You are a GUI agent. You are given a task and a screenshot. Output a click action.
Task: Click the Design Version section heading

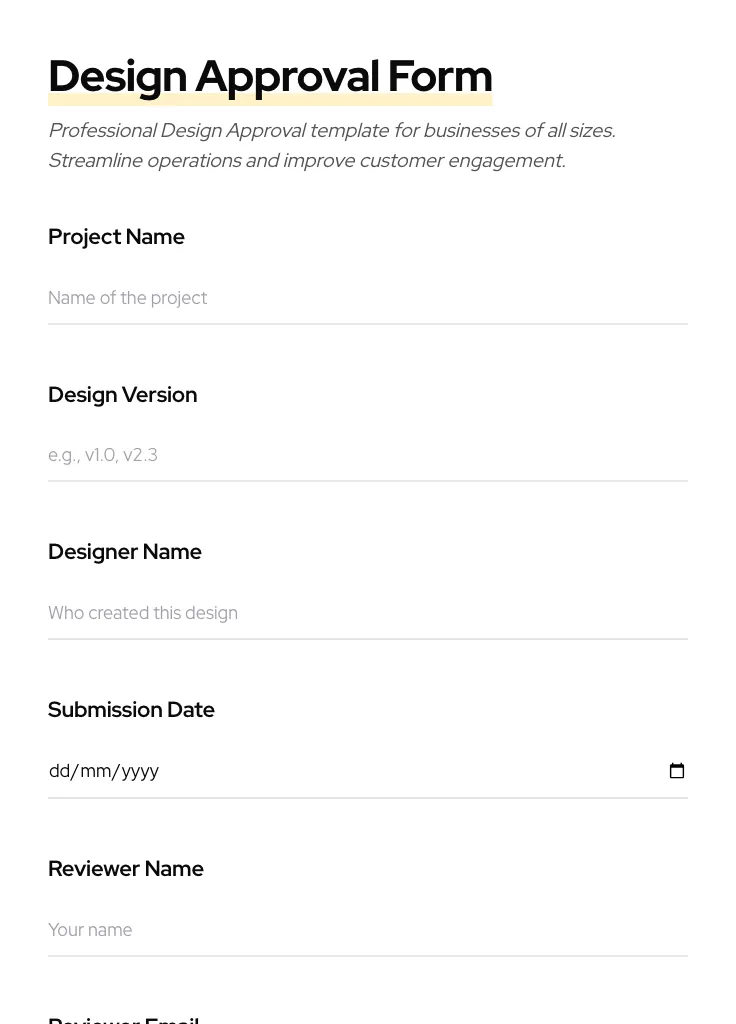122,395
